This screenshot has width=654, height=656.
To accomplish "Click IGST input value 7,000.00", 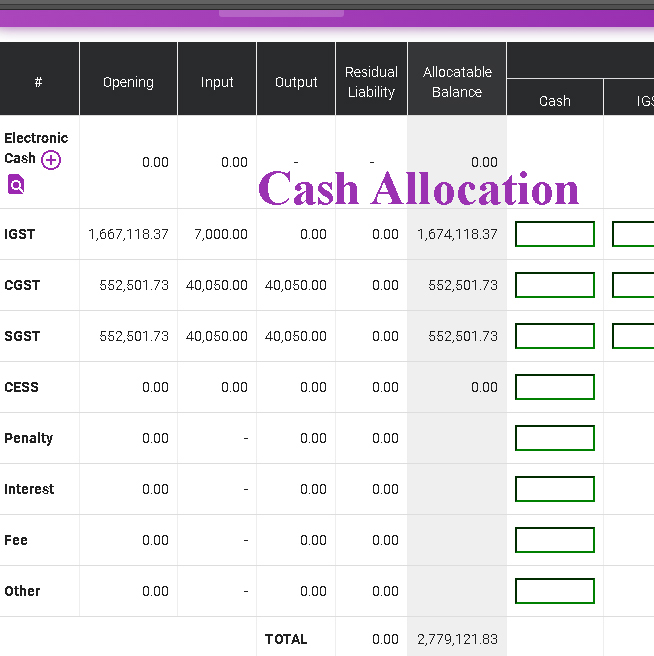I will tap(221, 234).
